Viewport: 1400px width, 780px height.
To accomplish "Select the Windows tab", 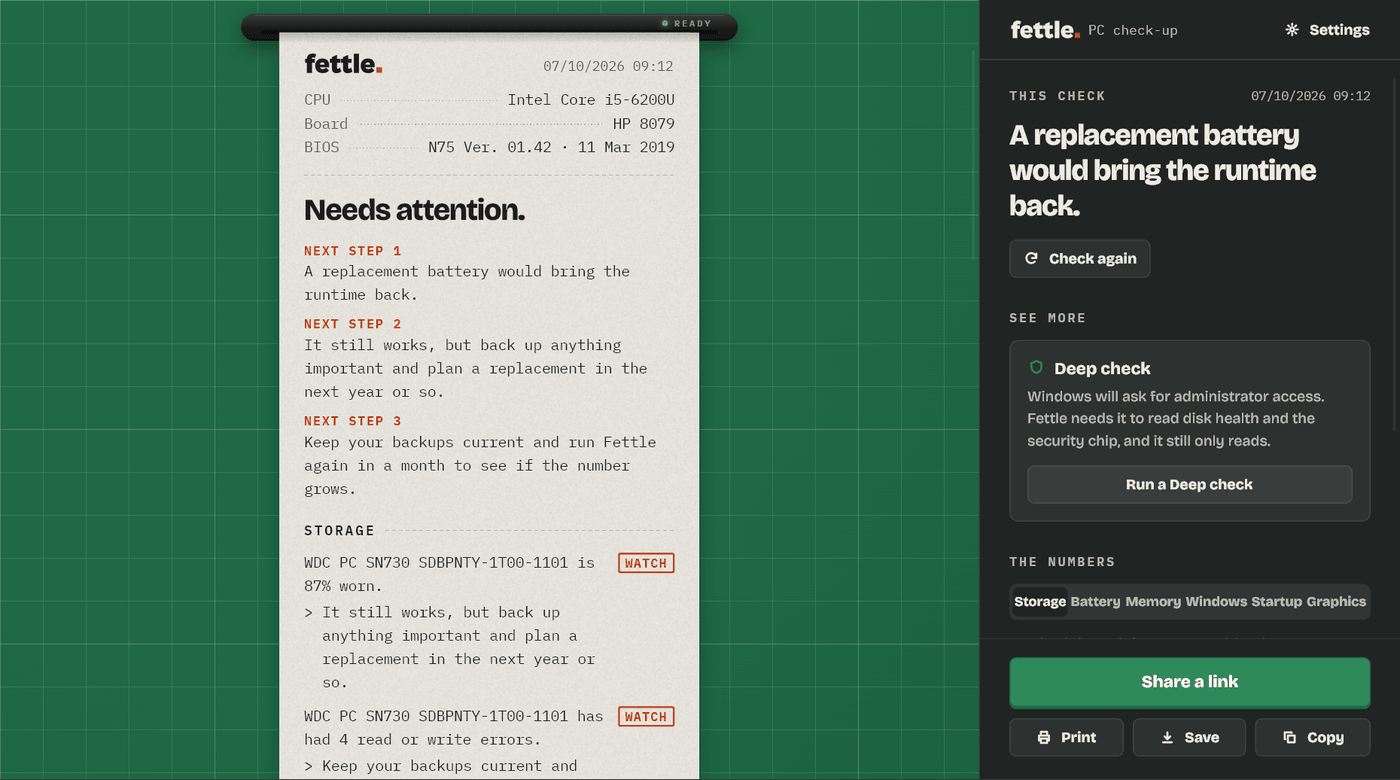I will [1216, 602].
